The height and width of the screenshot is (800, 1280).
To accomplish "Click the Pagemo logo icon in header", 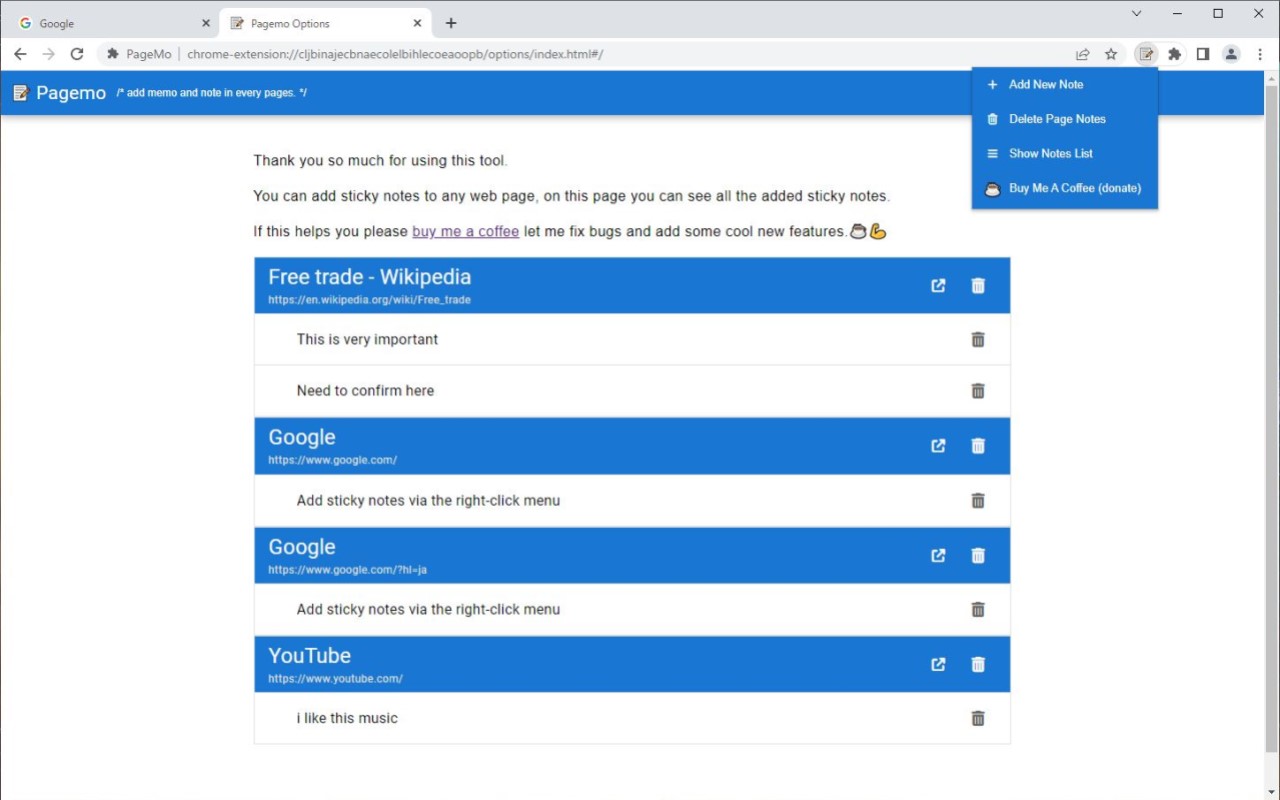I will point(20,93).
